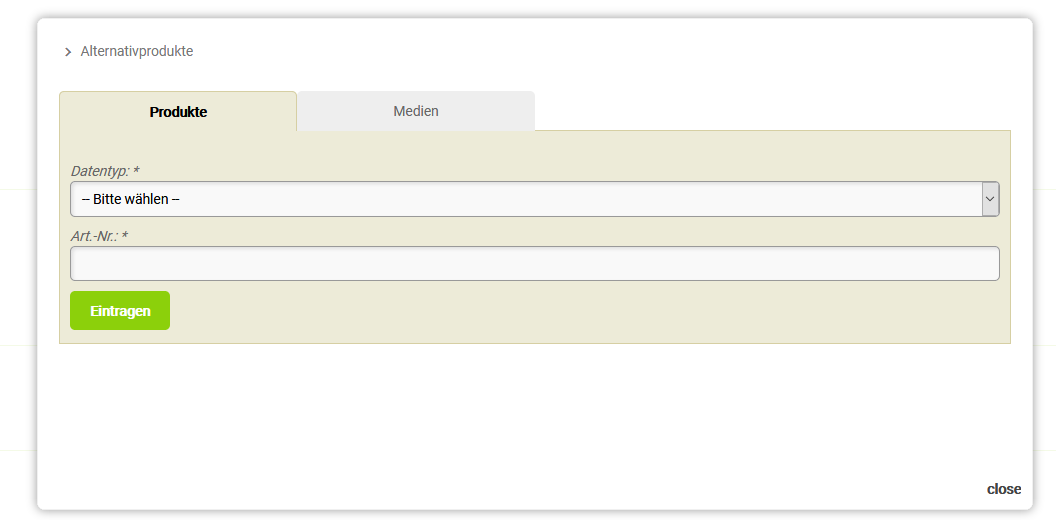Screen dimensions: 1056x520
Task: Expand the Alternativprodukte section heading
Action: (136, 51)
